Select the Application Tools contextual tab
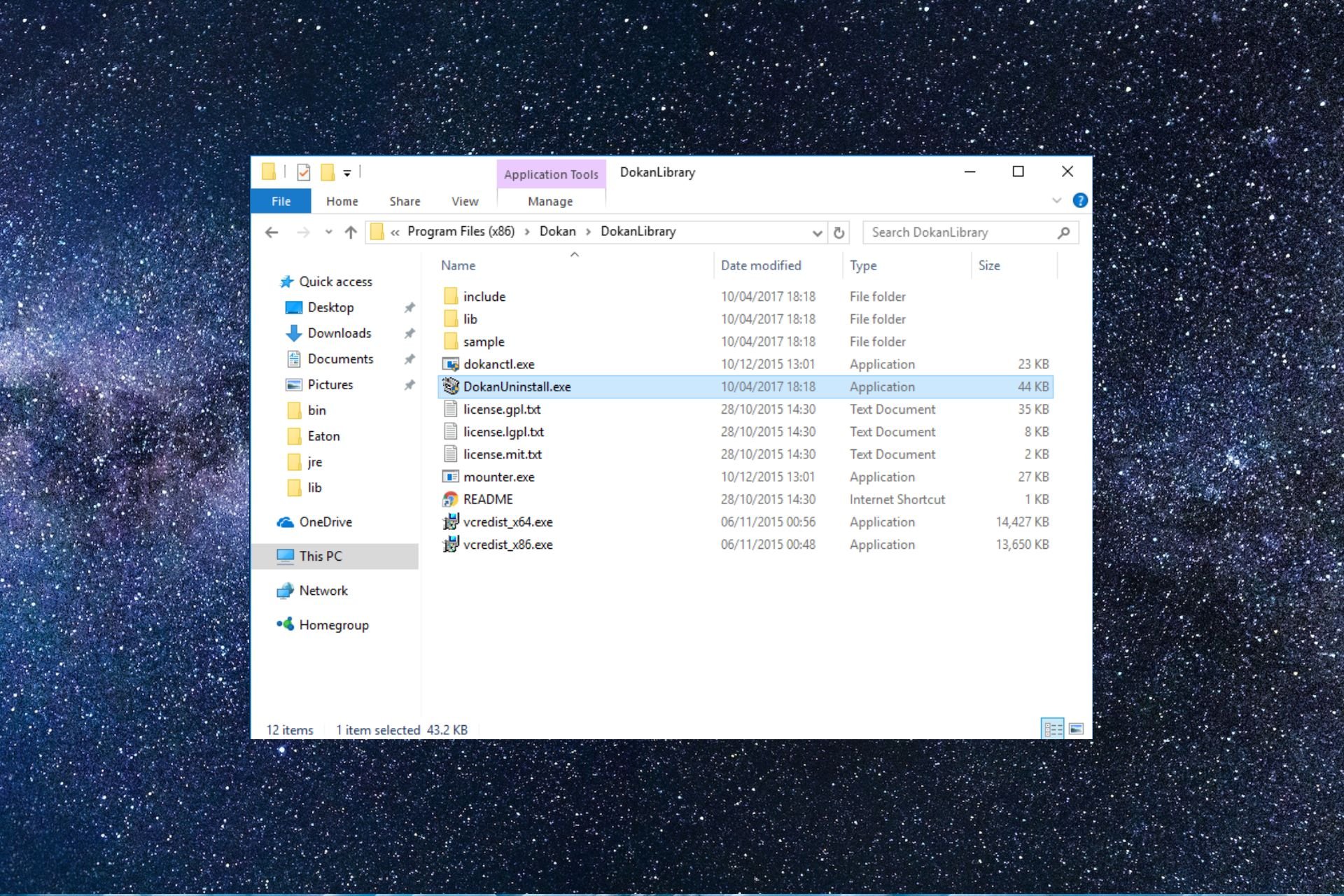The height and width of the screenshot is (896, 1344). 551,174
